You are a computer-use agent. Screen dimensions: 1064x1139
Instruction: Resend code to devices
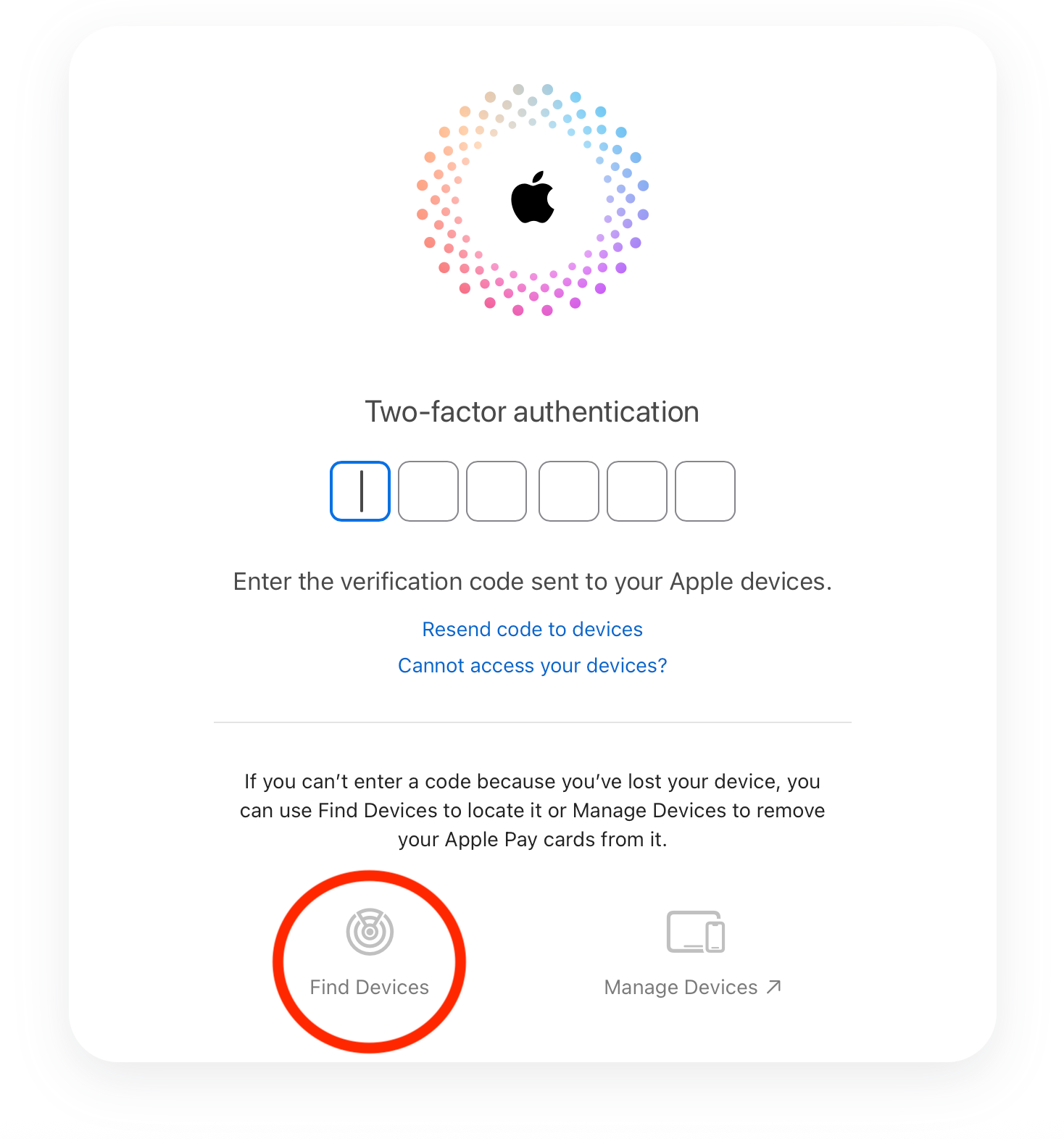click(x=532, y=629)
